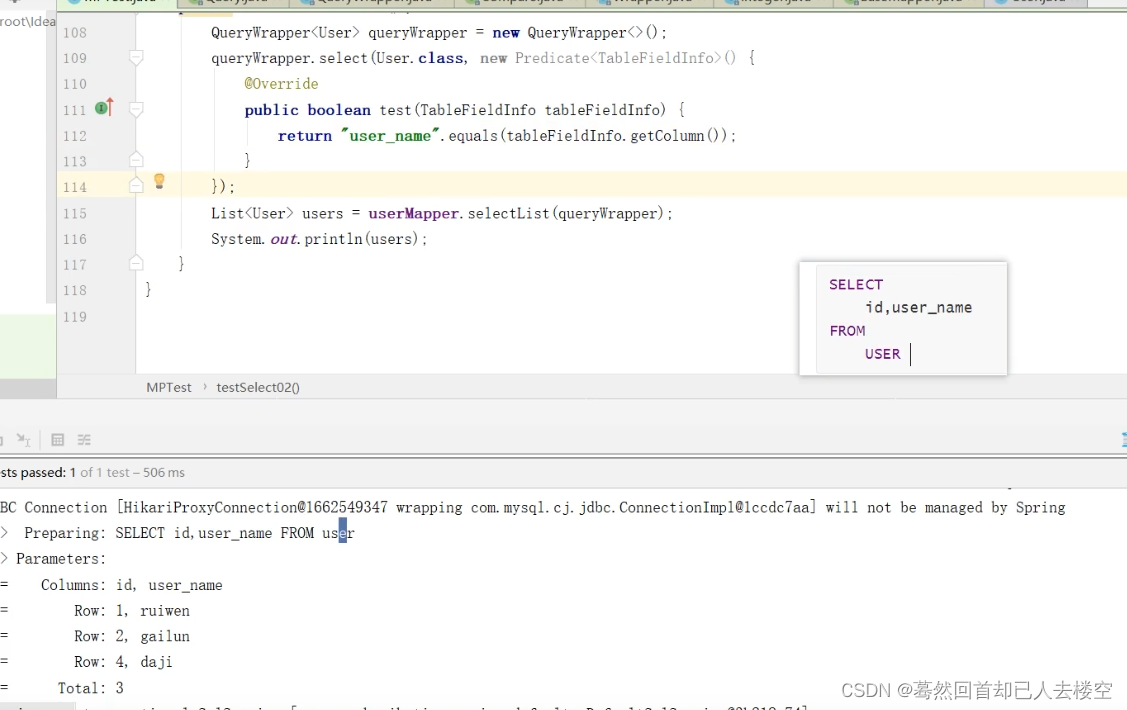
Task: Click console row '2, gailun'
Action: point(152,637)
